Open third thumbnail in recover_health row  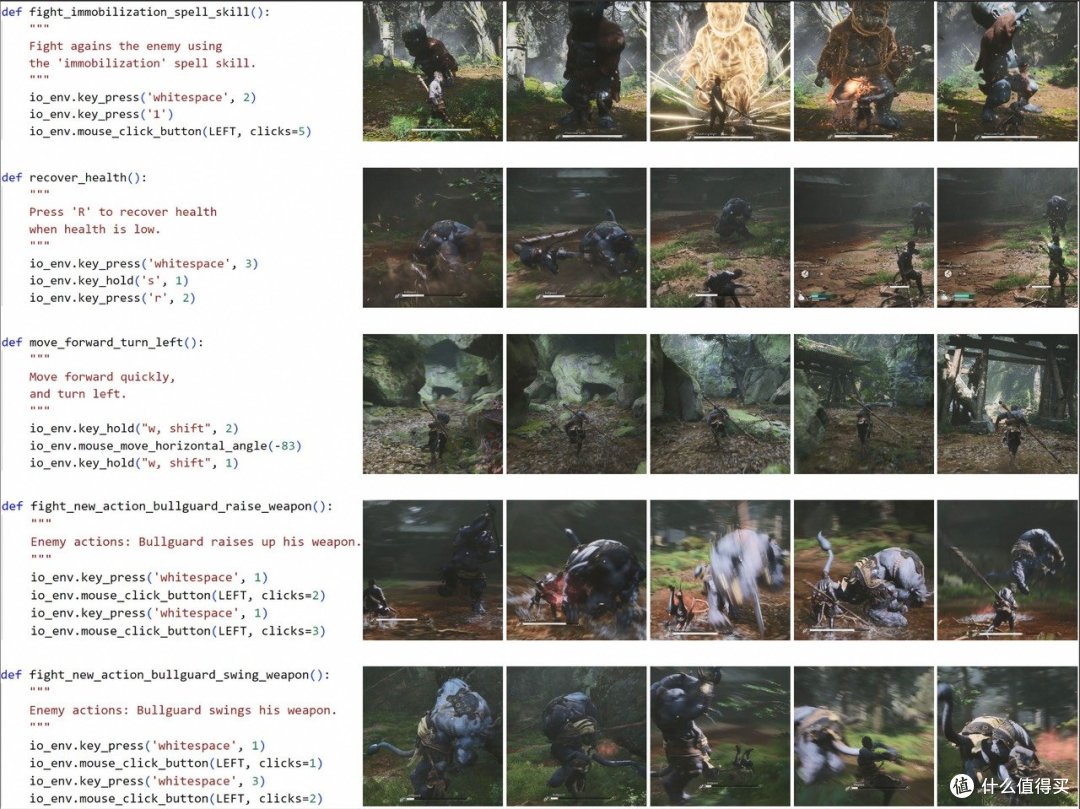[720, 238]
